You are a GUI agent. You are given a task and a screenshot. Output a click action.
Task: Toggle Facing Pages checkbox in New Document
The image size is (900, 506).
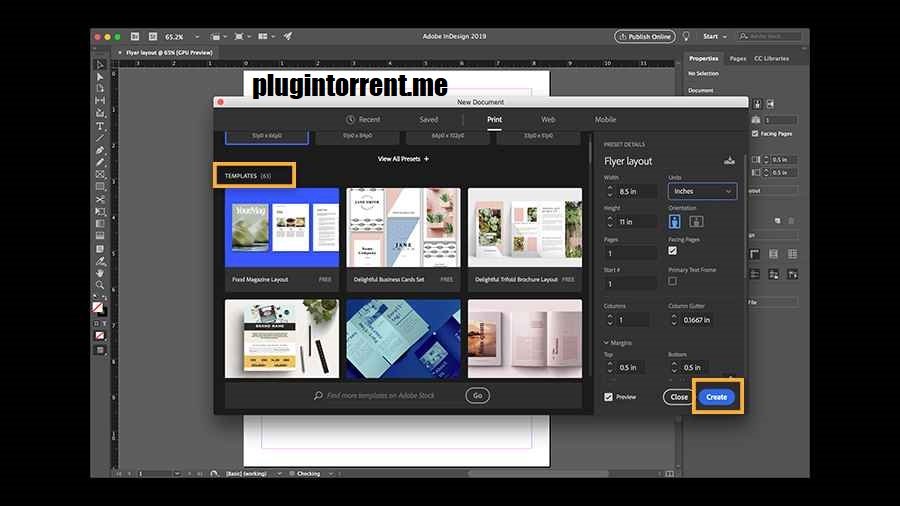pyautogui.click(x=672, y=251)
